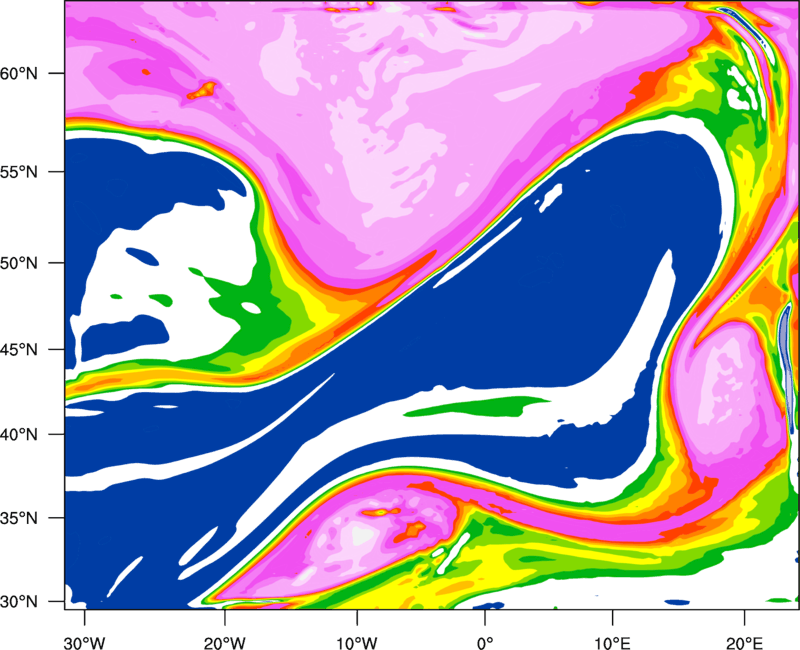Screen dimensions: 800x650
Task: Click the 45°N latitude label
Action: (19, 350)
